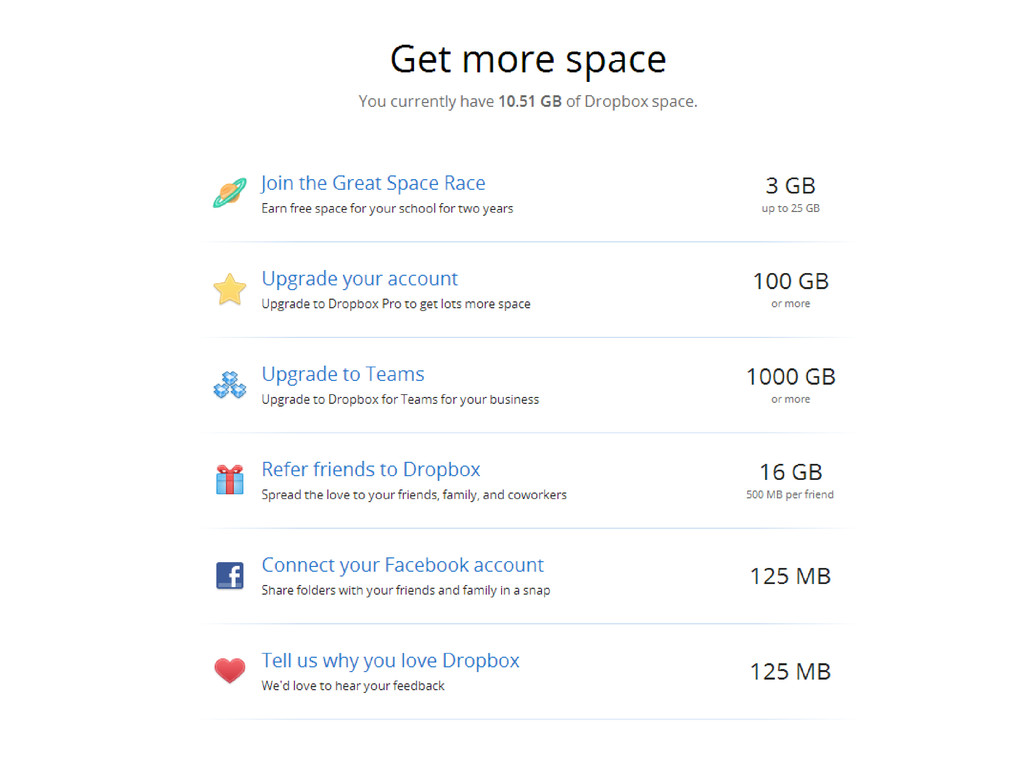Click the Saturn planet icon
The width and height of the screenshot is (1024, 768).
click(230, 193)
